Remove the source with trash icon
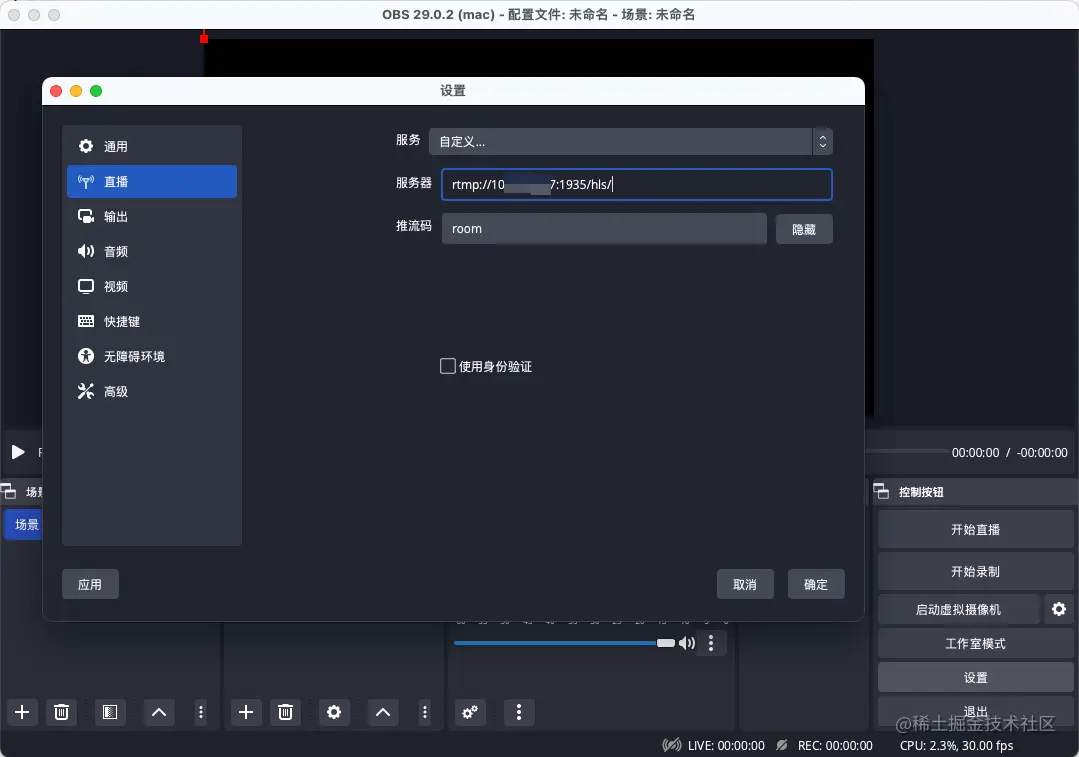This screenshot has height=757, width=1079. pyautogui.click(x=286, y=712)
